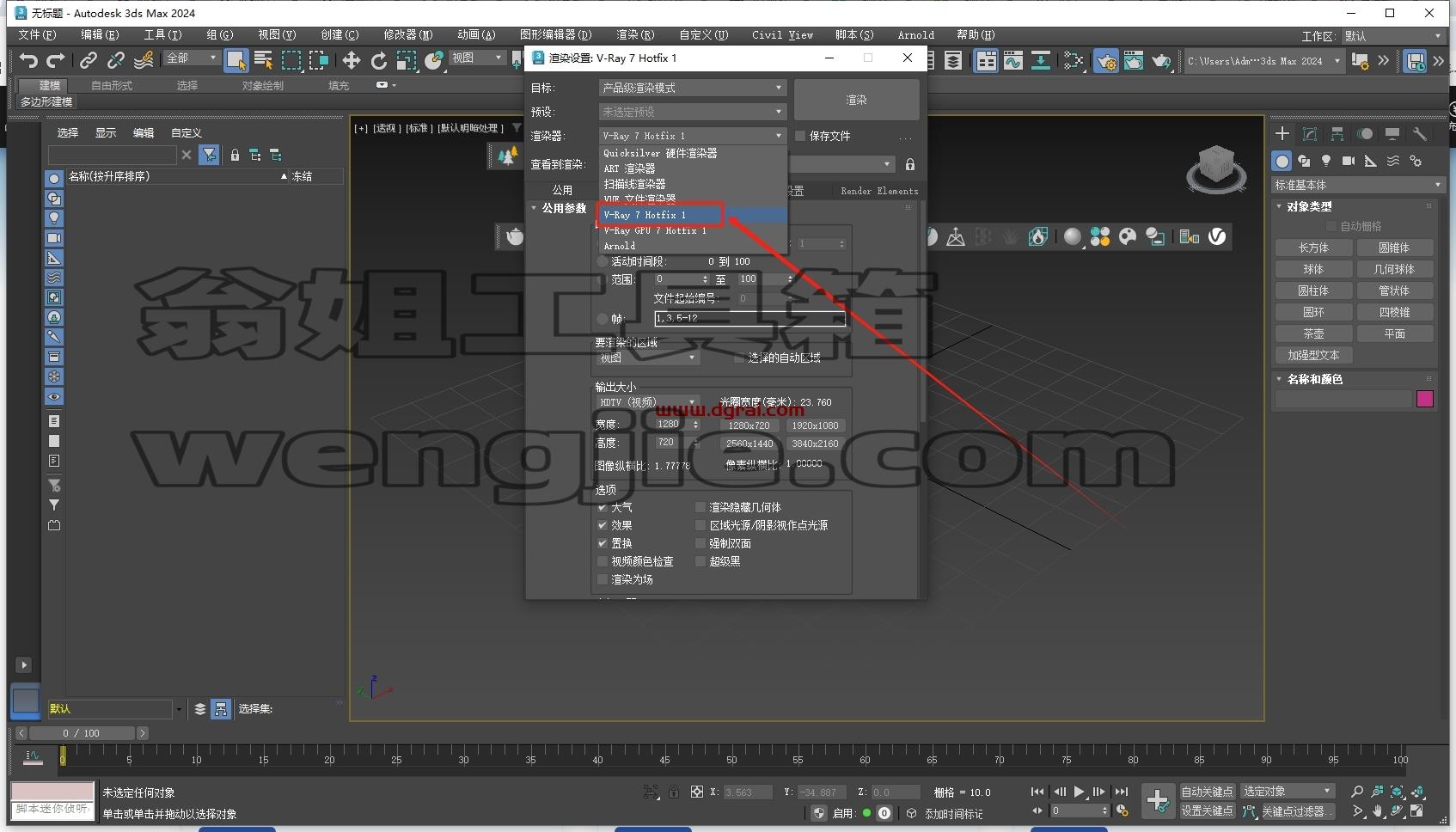
Task: Select the Lights category bulb icon
Action: 1326,161
